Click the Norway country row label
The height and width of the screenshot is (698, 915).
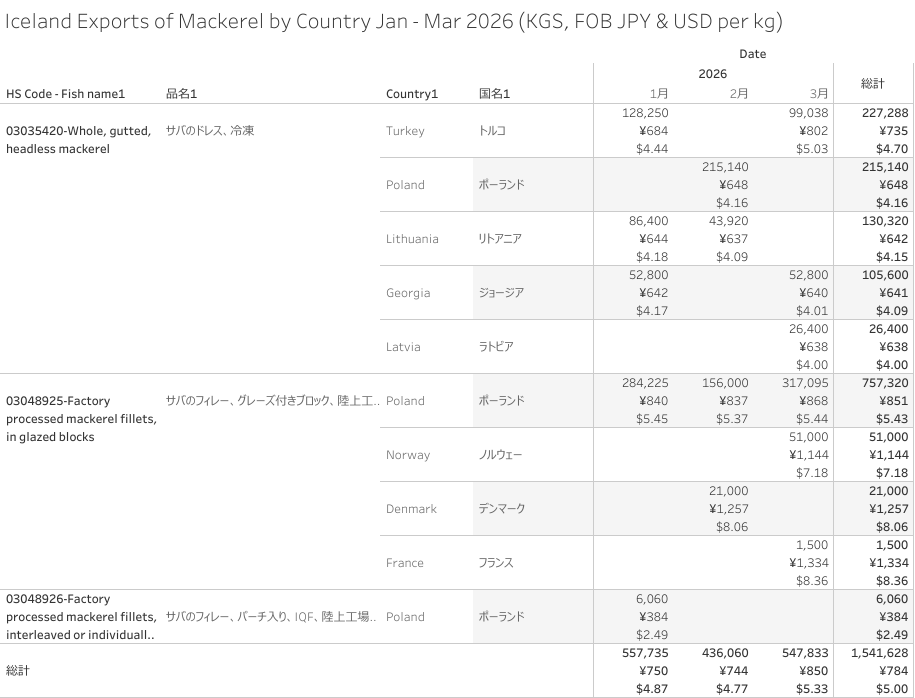click(x=408, y=455)
